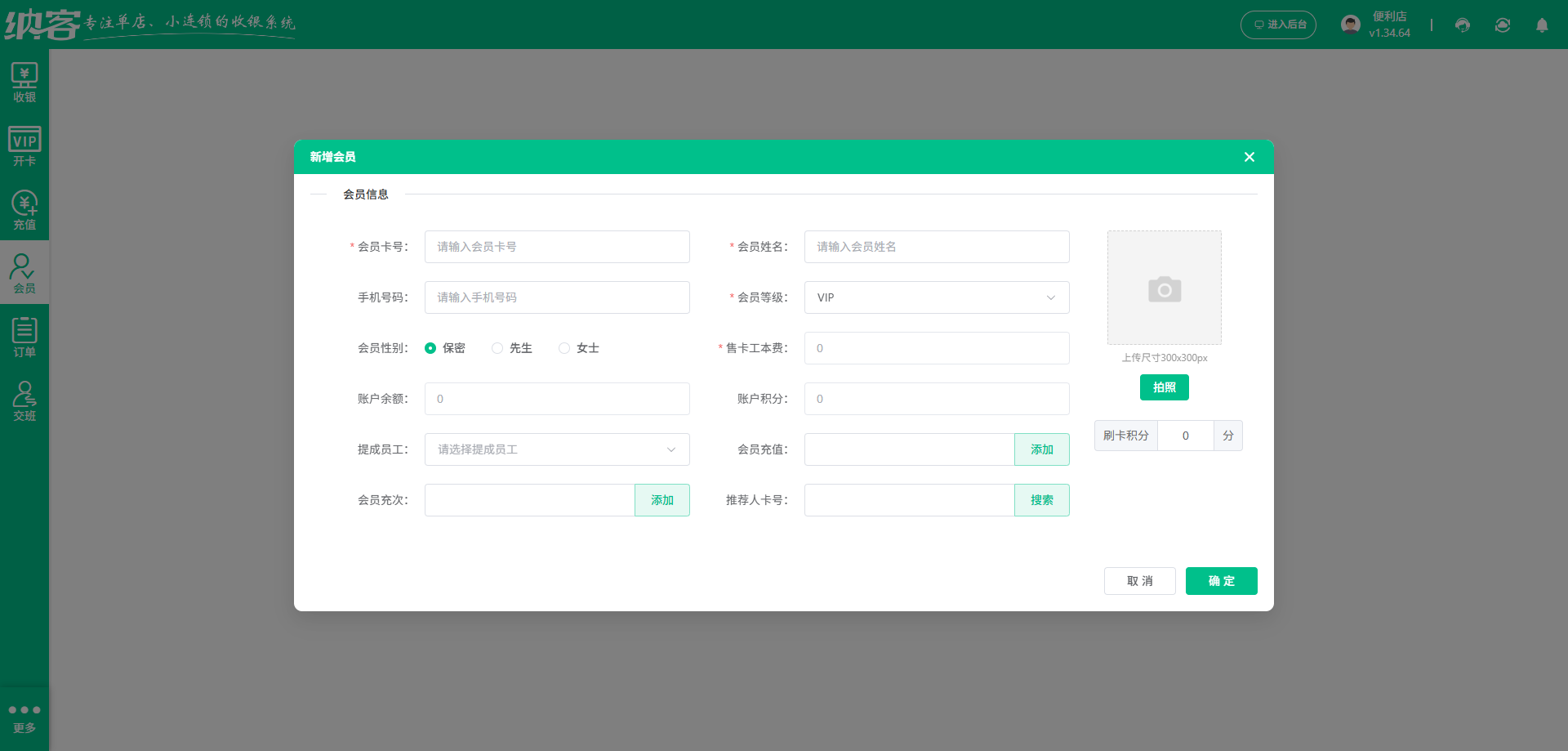Focus the 售卡工本费 input field

[937, 348]
